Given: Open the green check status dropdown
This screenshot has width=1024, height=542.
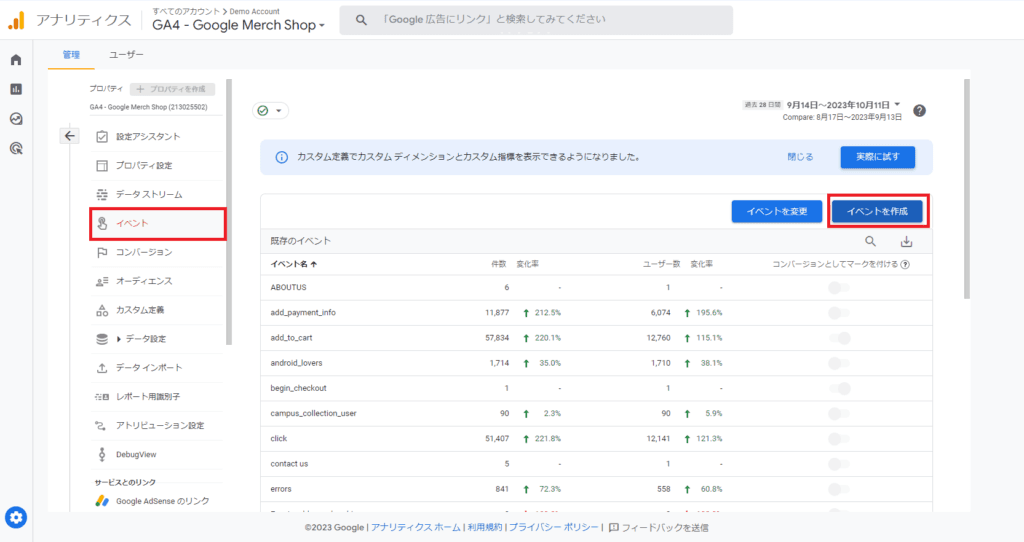Looking at the screenshot, I should 270,110.
